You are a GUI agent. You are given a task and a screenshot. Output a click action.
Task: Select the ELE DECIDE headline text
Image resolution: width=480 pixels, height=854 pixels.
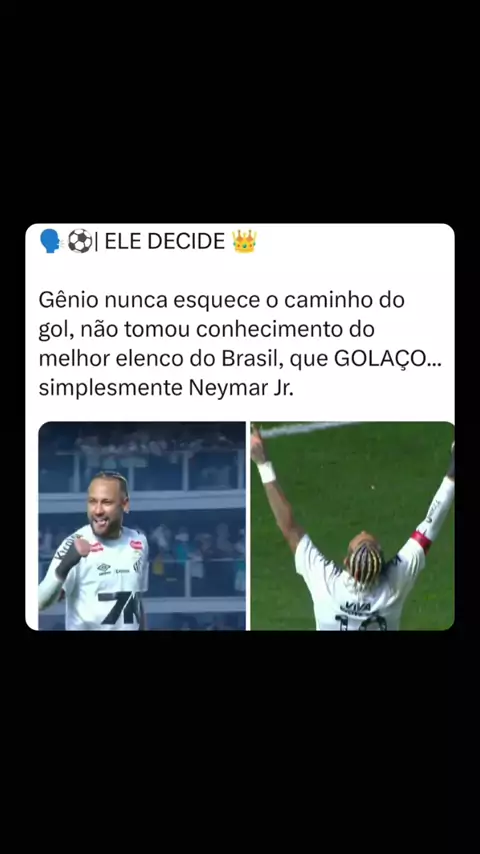click(165, 241)
